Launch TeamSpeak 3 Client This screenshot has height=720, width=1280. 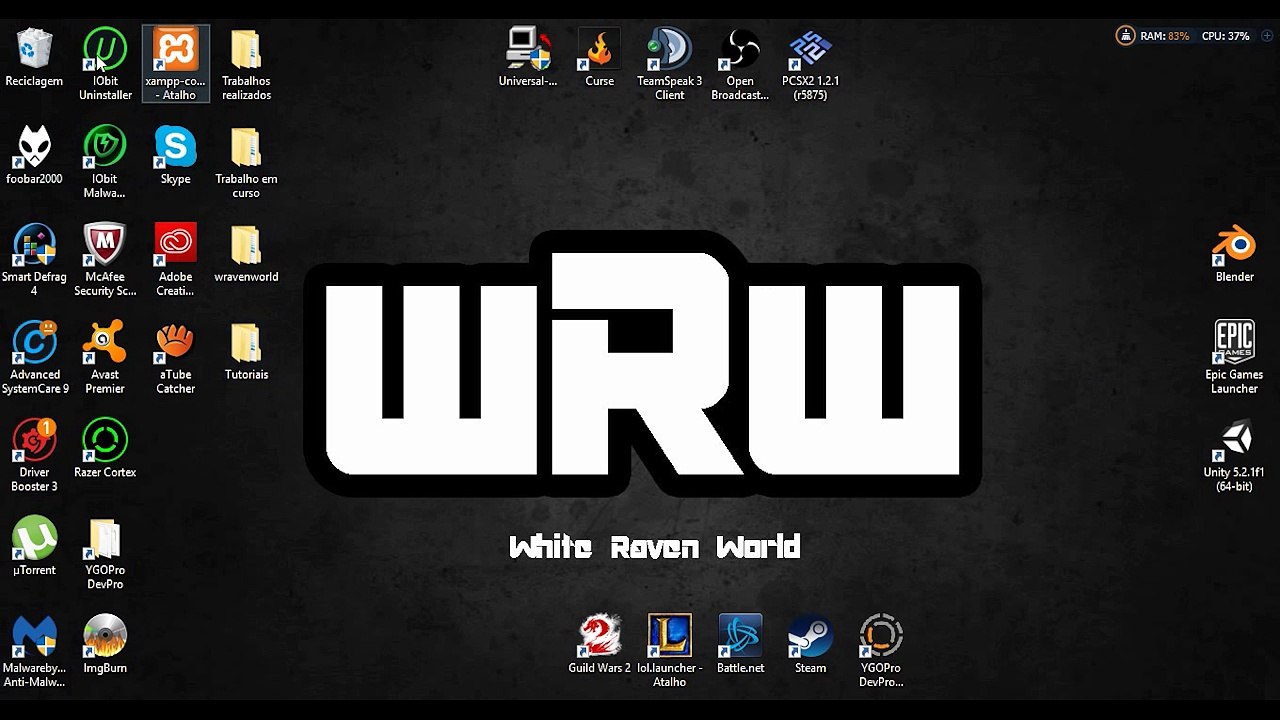(x=669, y=65)
